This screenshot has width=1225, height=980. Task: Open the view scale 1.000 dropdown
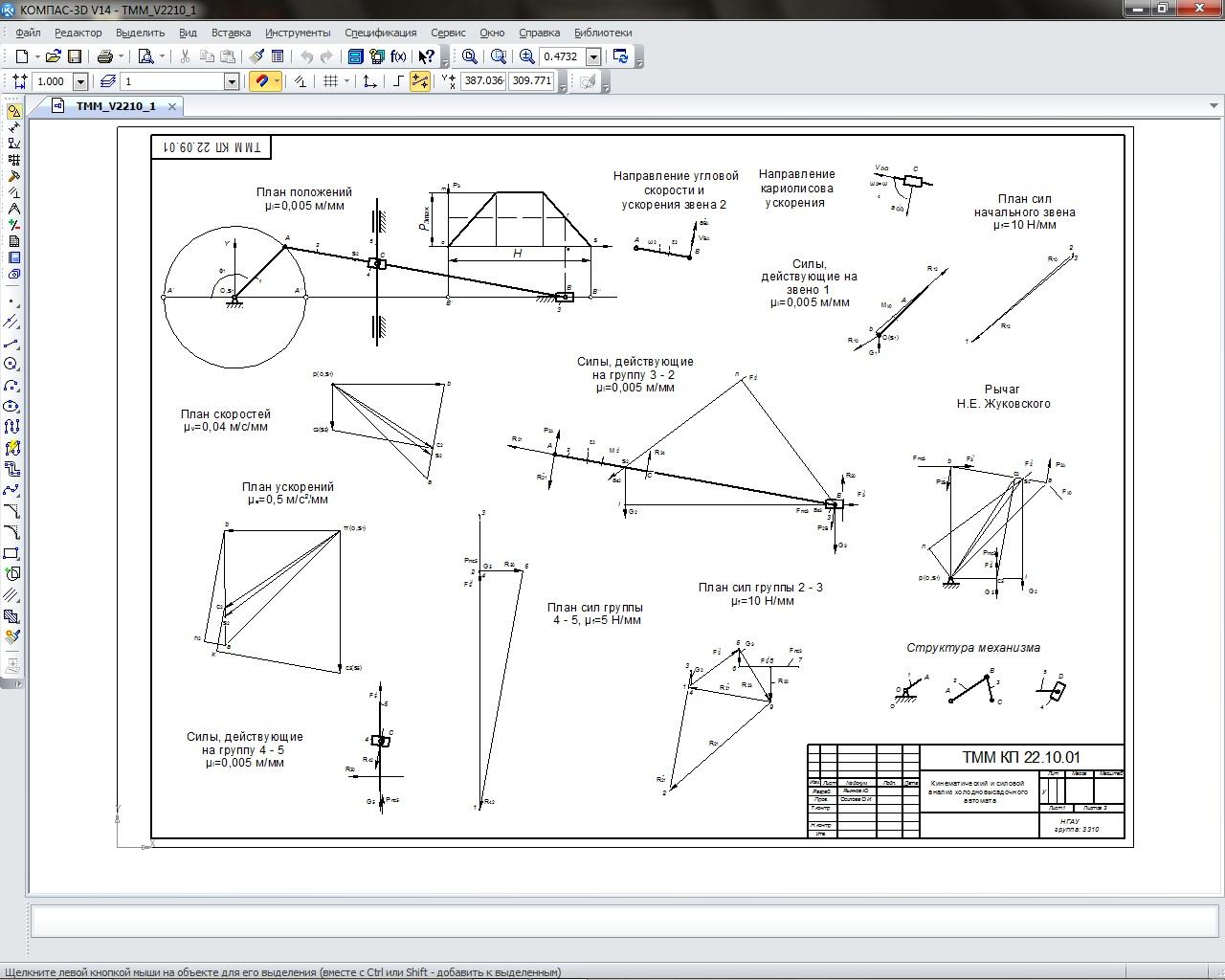[x=80, y=82]
